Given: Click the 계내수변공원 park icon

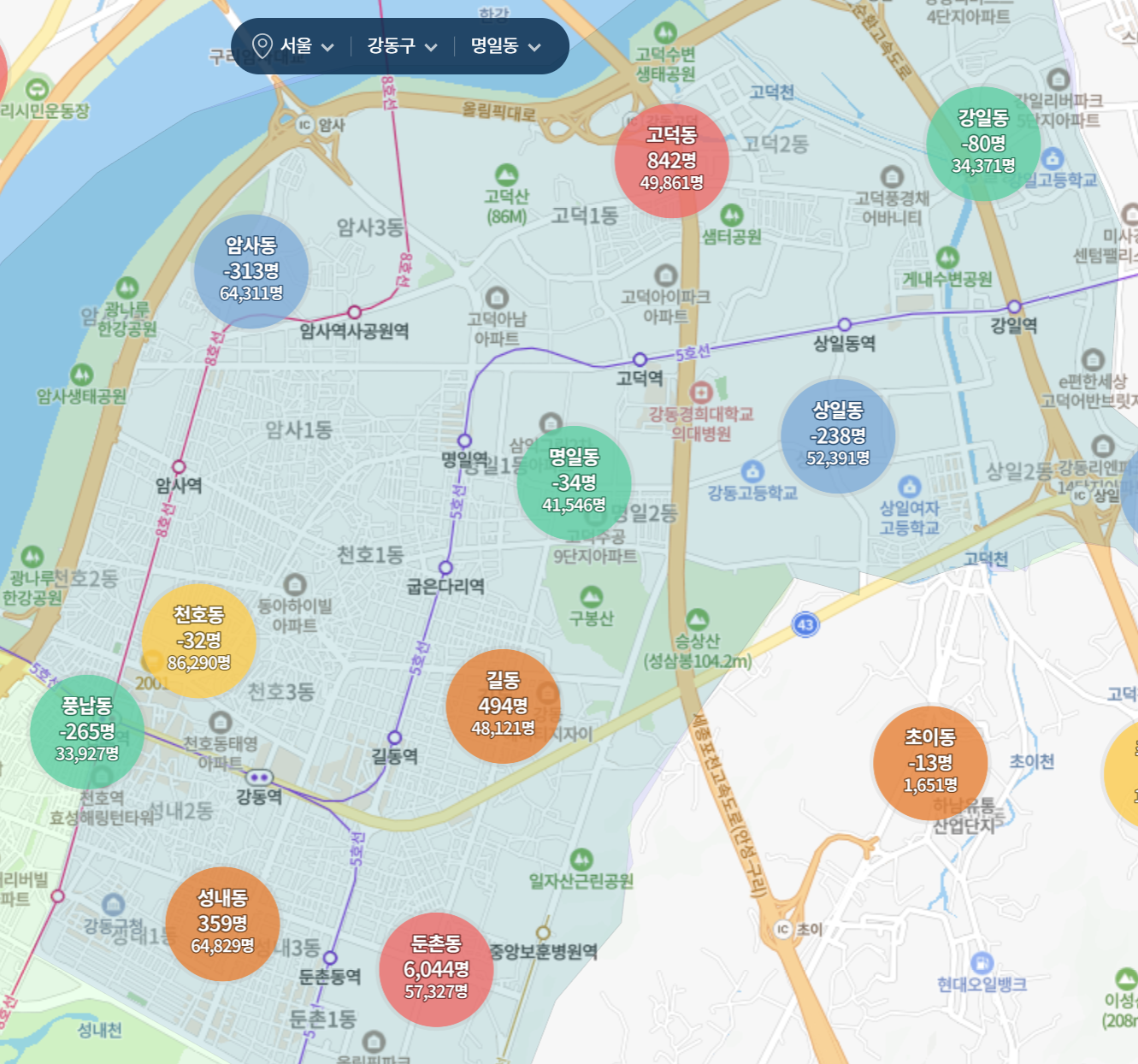Looking at the screenshot, I should (x=947, y=257).
